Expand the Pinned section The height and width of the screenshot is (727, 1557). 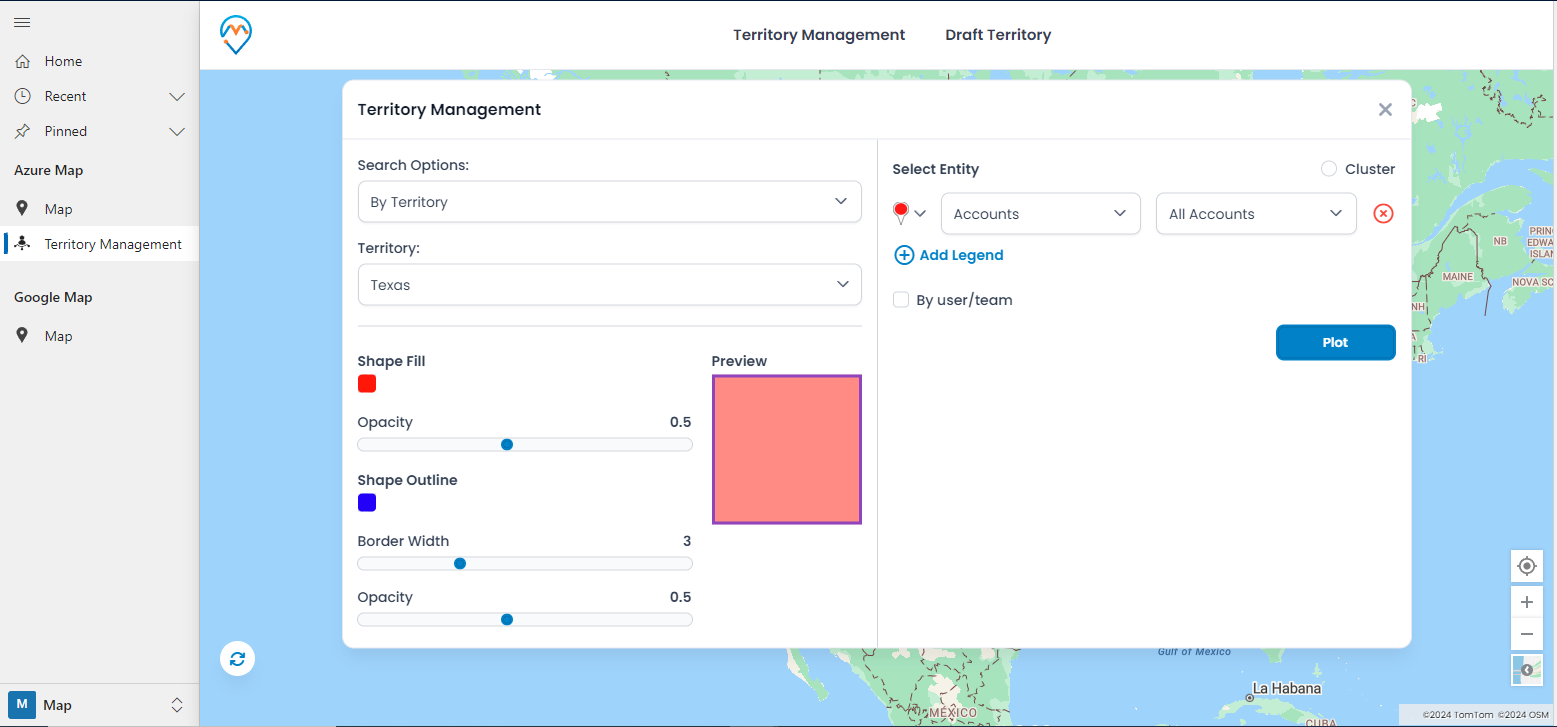click(177, 132)
